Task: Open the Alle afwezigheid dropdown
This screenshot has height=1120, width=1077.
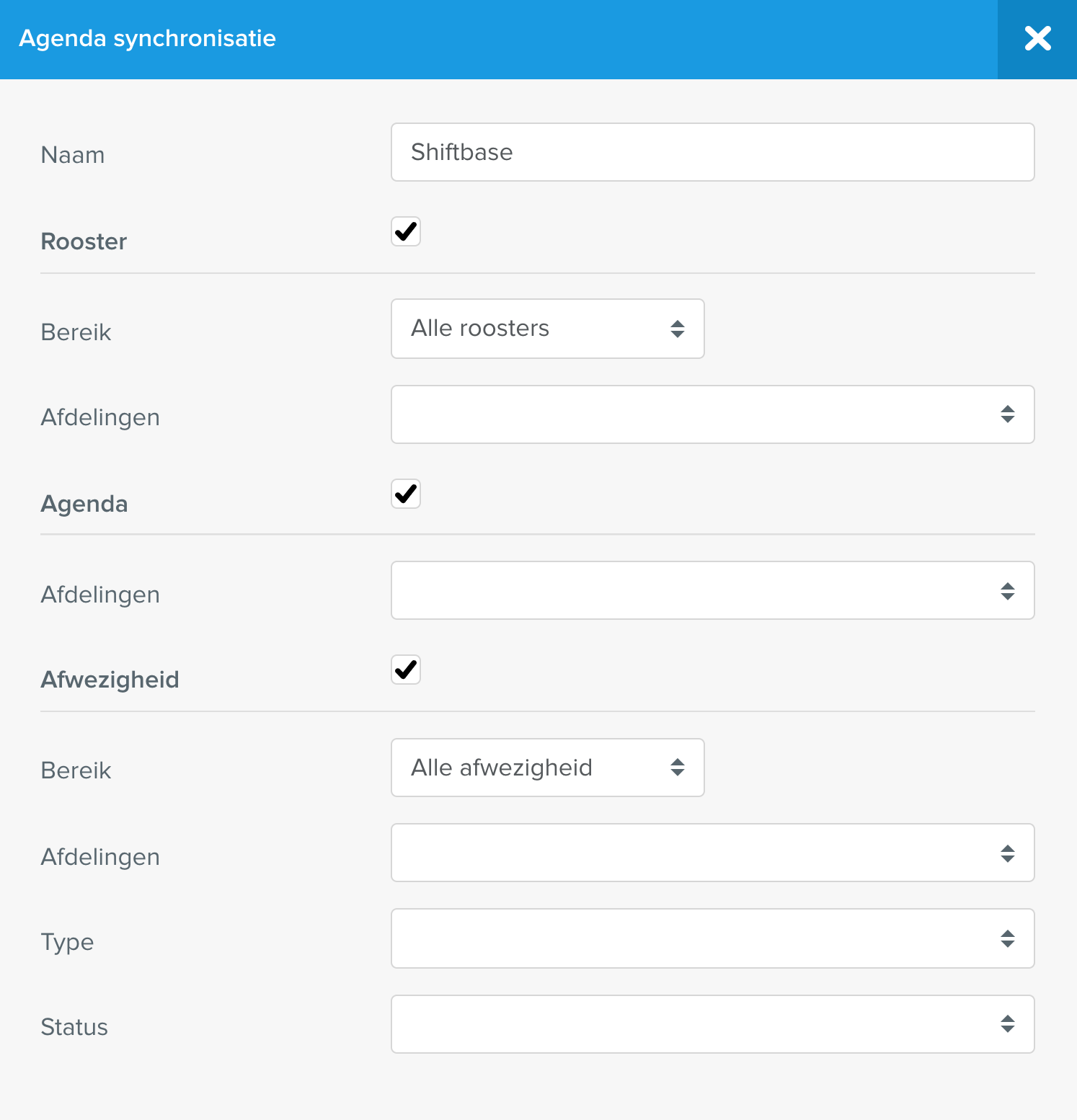Action: (x=548, y=768)
